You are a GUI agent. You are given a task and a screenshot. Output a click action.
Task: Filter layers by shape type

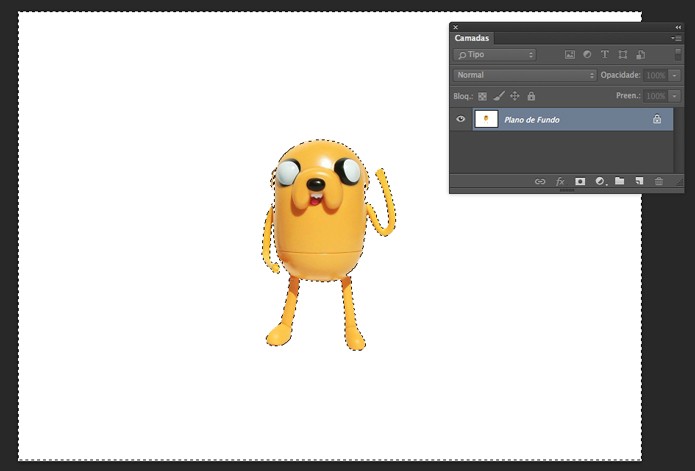623,54
